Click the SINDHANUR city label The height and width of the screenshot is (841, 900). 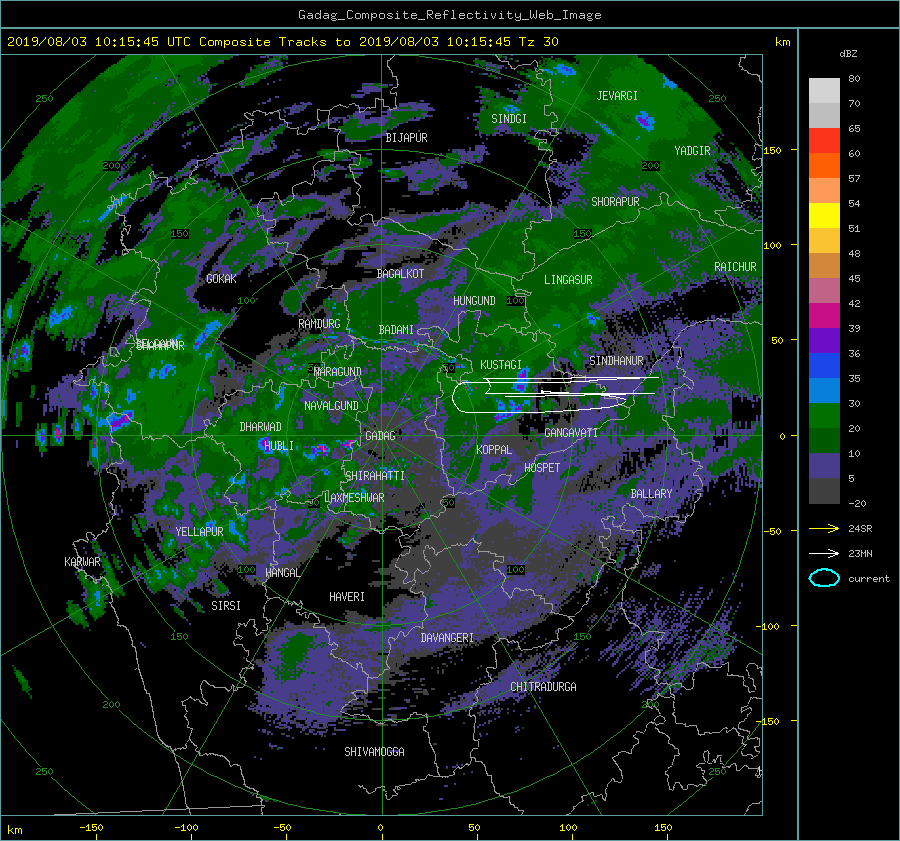[x=616, y=361]
